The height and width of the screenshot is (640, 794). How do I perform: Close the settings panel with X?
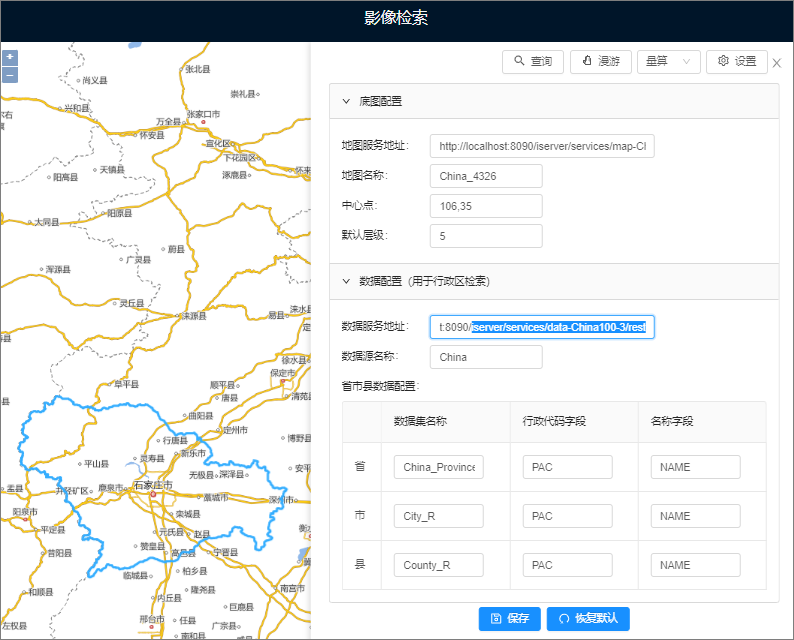point(777,63)
